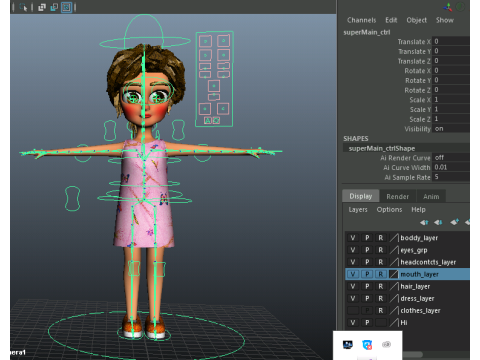
Task: Select the headcontcts_layer name
Action: (428, 262)
